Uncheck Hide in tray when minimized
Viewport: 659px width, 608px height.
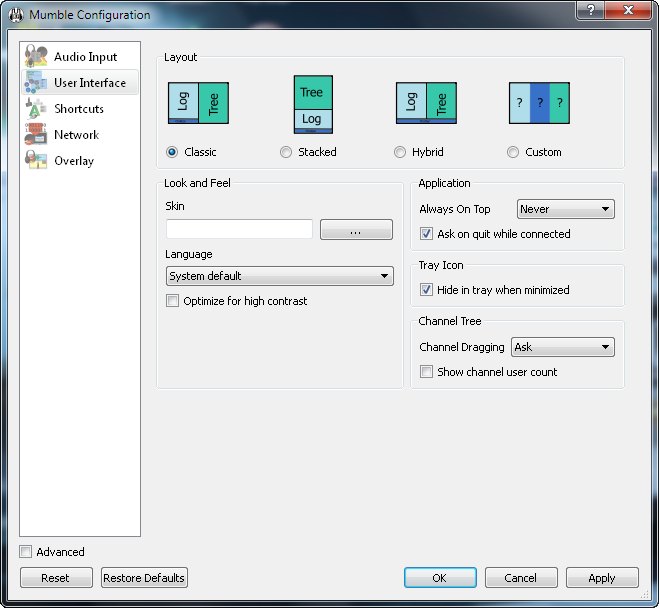point(426,290)
